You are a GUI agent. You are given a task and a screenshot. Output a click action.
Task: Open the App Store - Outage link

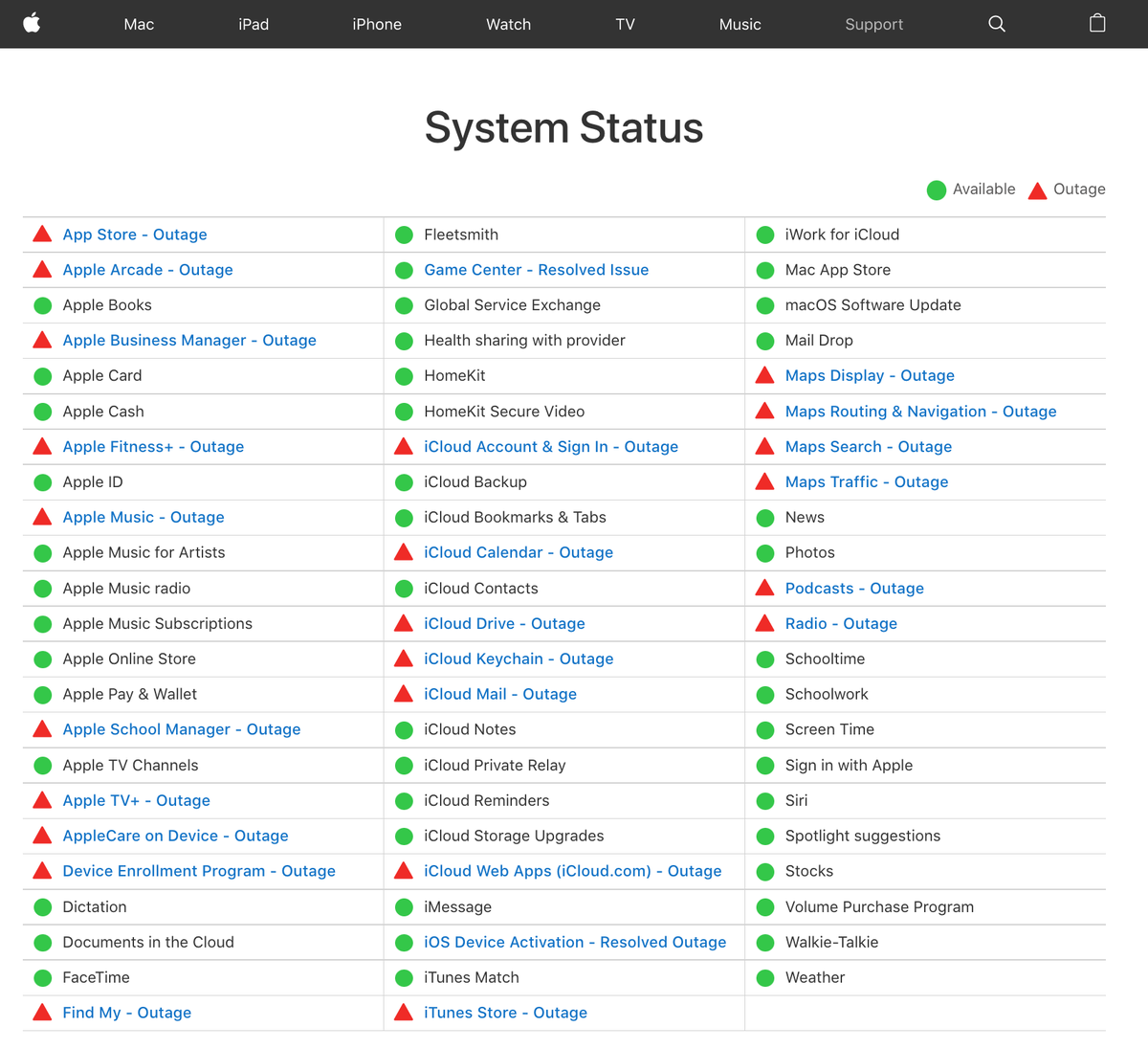click(135, 234)
